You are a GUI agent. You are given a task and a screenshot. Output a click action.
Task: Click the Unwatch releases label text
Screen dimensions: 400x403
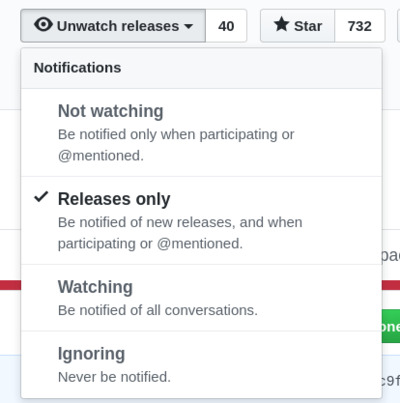coord(118,26)
